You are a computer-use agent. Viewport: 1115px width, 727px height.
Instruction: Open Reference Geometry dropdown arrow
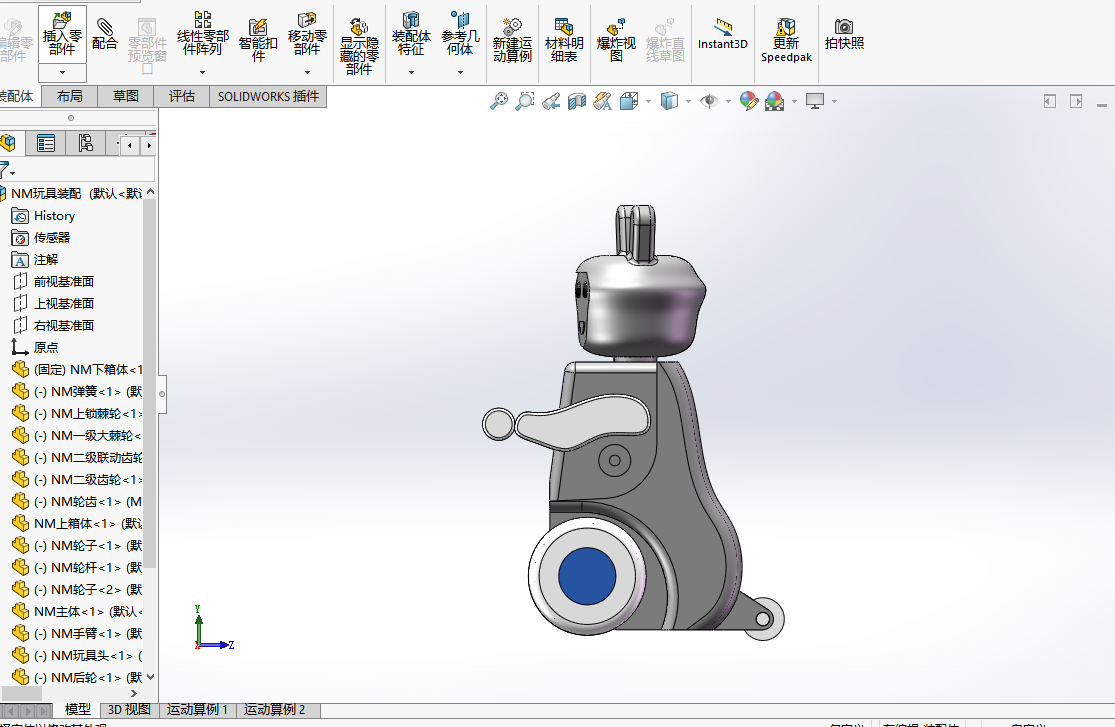pos(460,73)
